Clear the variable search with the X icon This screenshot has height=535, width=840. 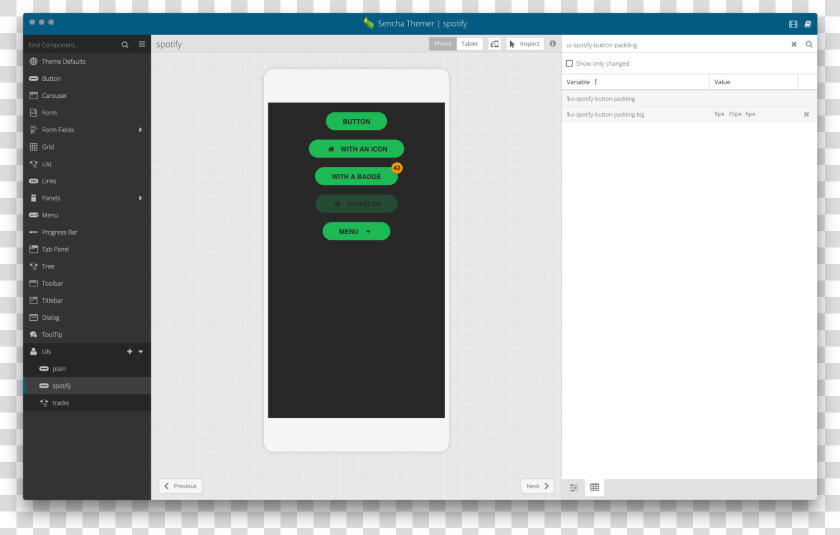(x=794, y=44)
